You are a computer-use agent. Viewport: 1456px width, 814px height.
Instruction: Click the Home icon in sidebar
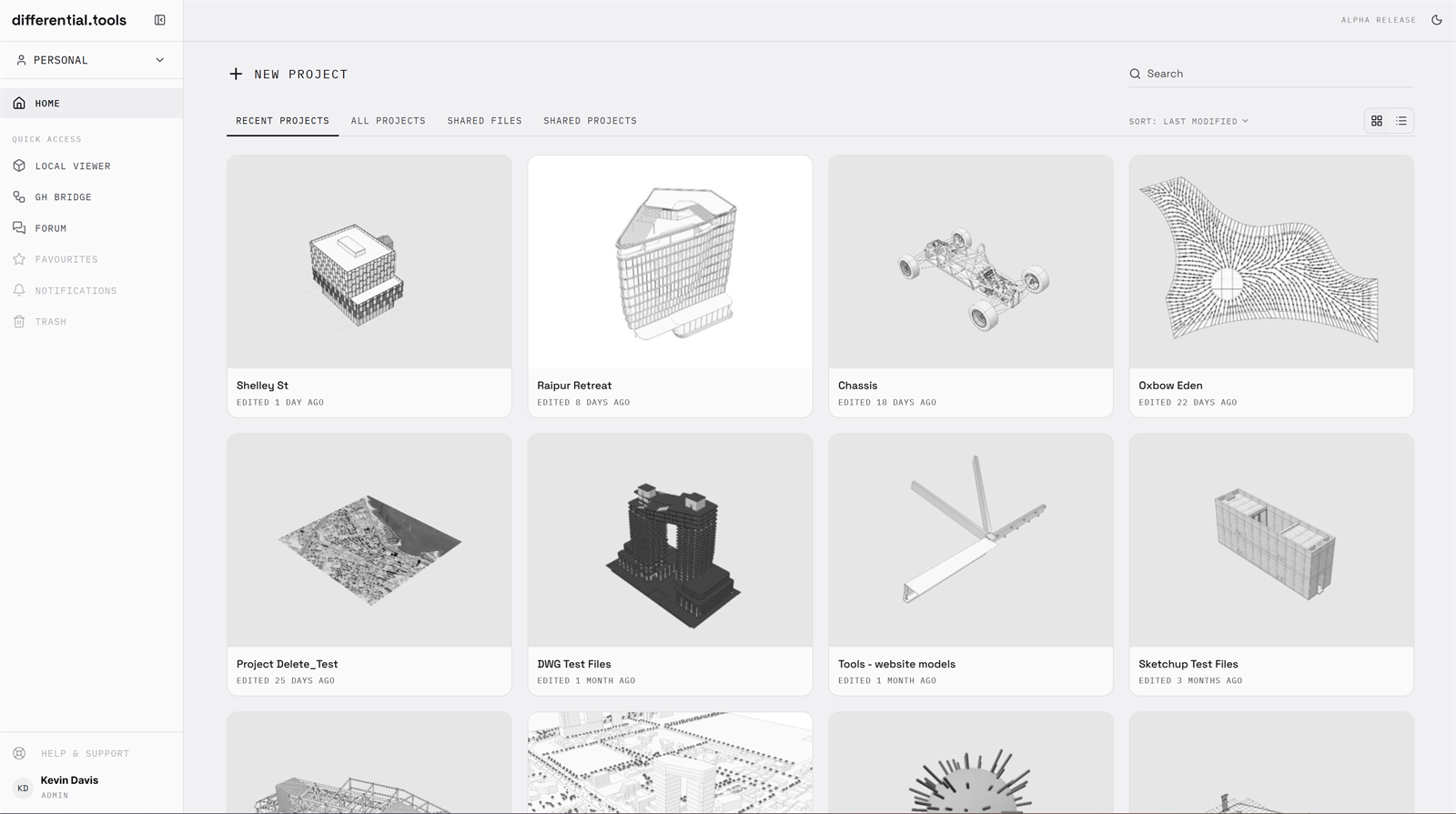click(19, 104)
